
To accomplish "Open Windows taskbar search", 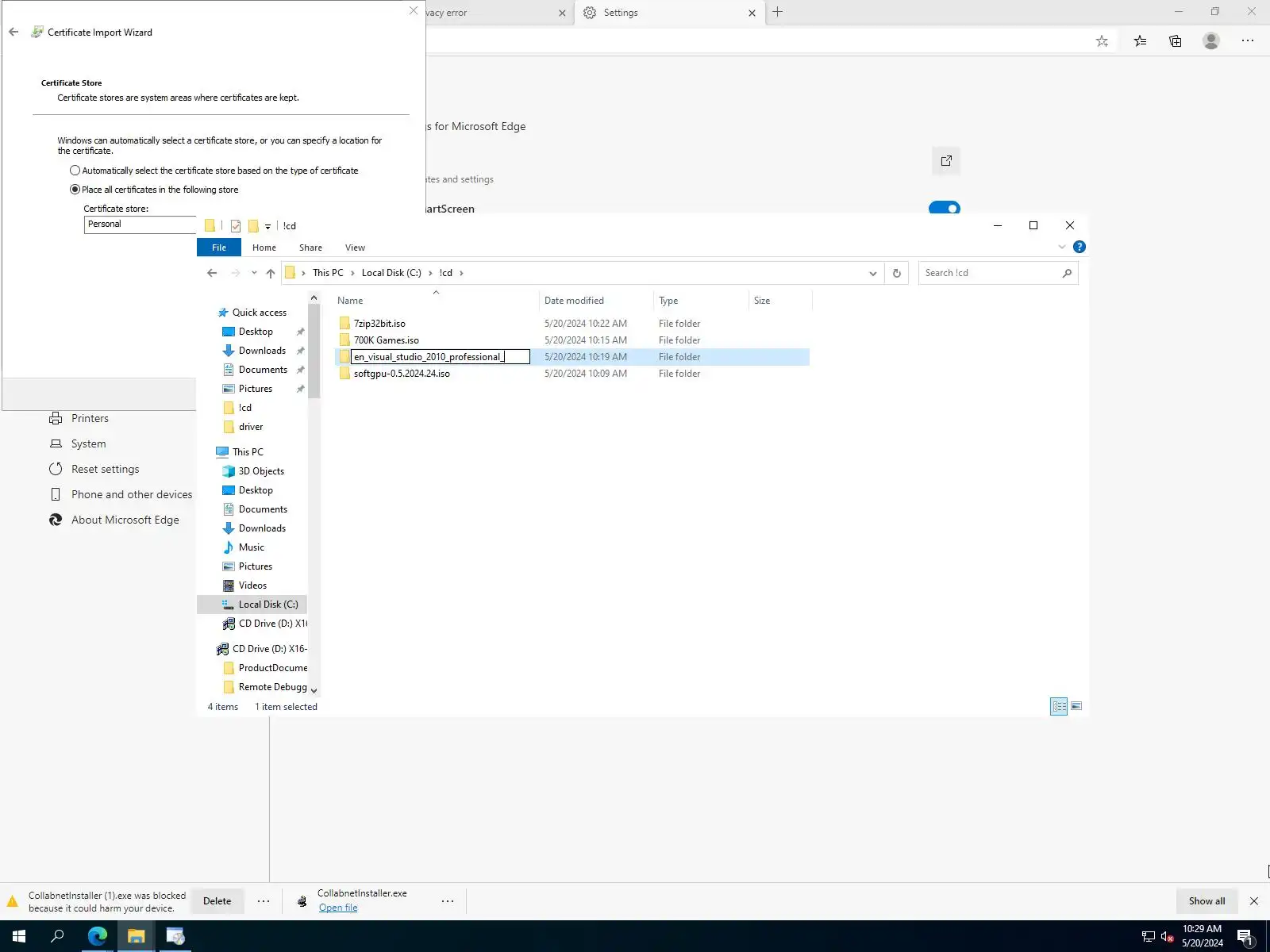I will (57, 936).
